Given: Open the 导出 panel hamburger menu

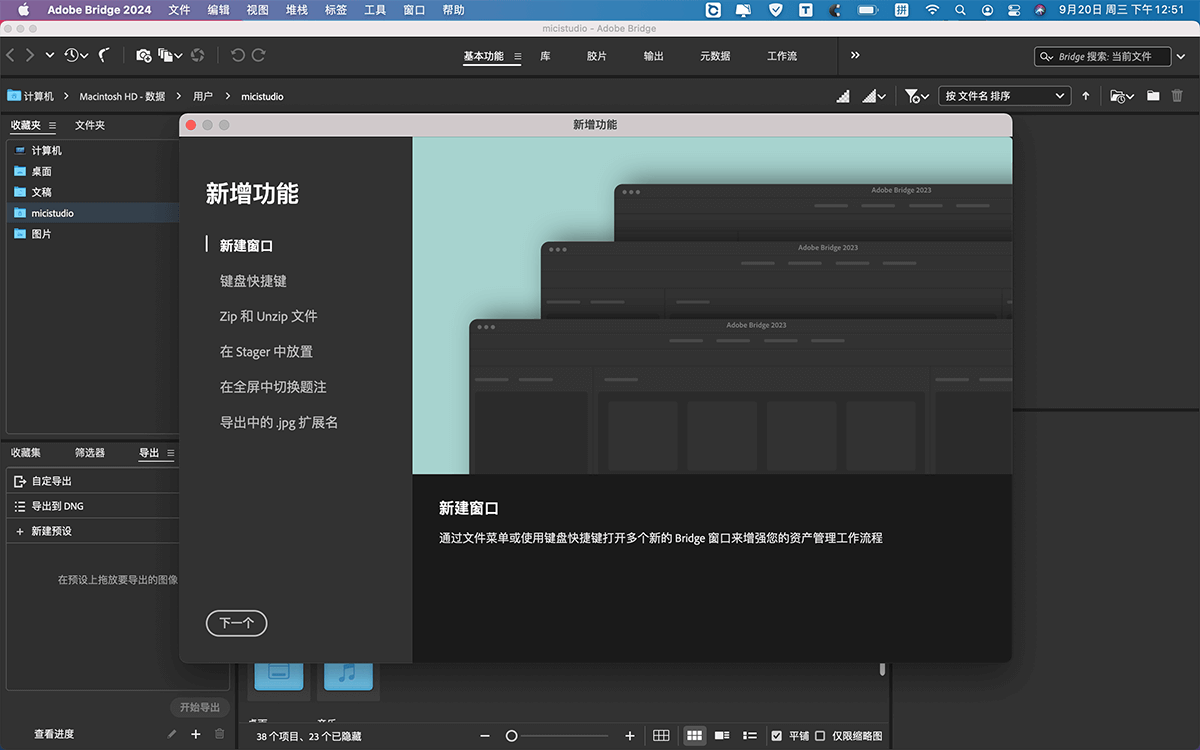Looking at the screenshot, I should (170, 453).
